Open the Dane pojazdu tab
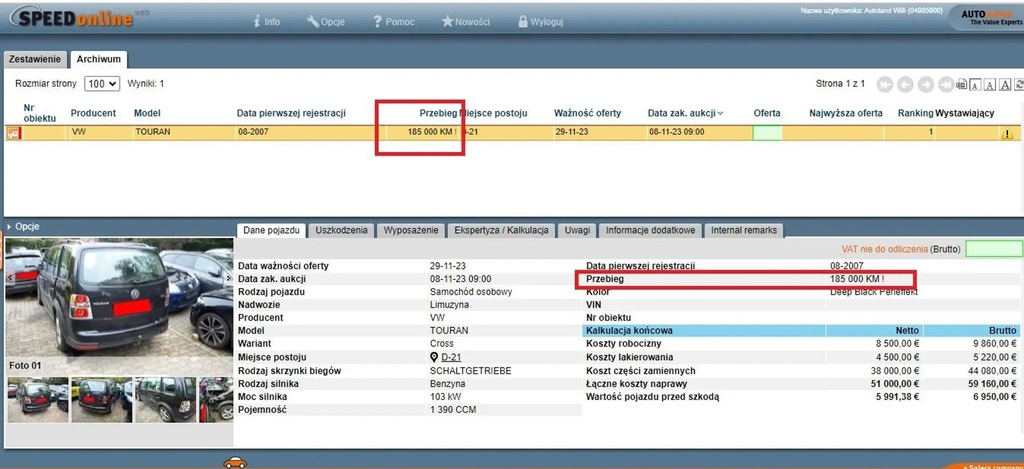Viewport: 1024px width, 469px height. [272, 231]
